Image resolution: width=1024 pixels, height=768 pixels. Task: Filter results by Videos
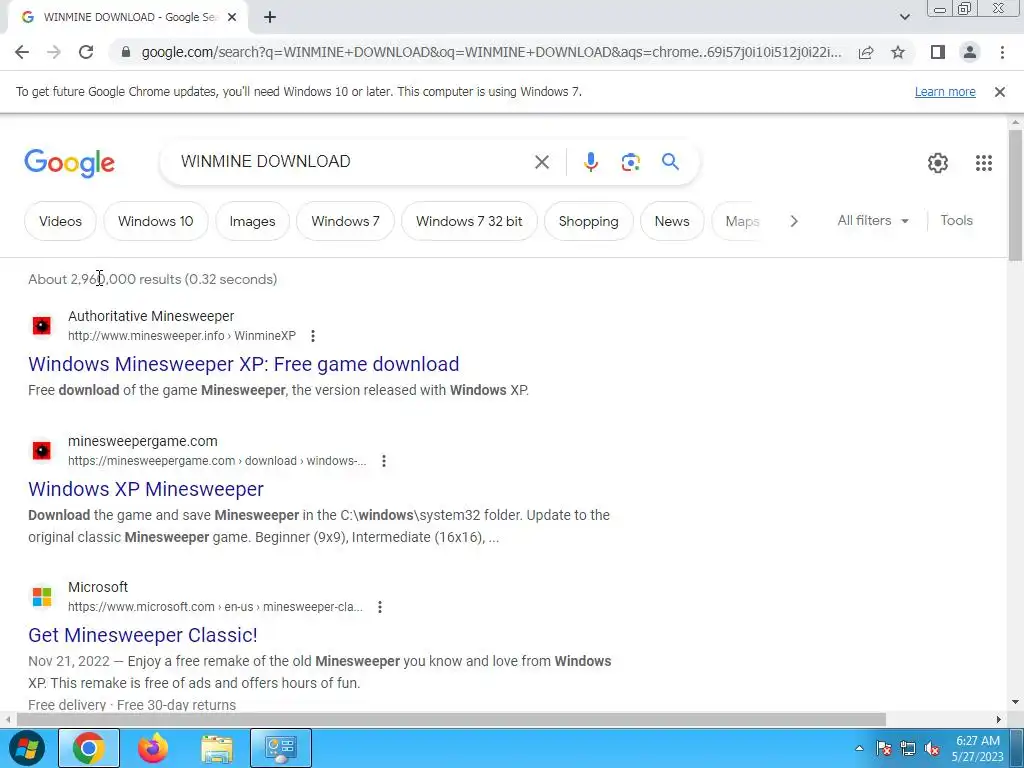(x=60, y=221)
